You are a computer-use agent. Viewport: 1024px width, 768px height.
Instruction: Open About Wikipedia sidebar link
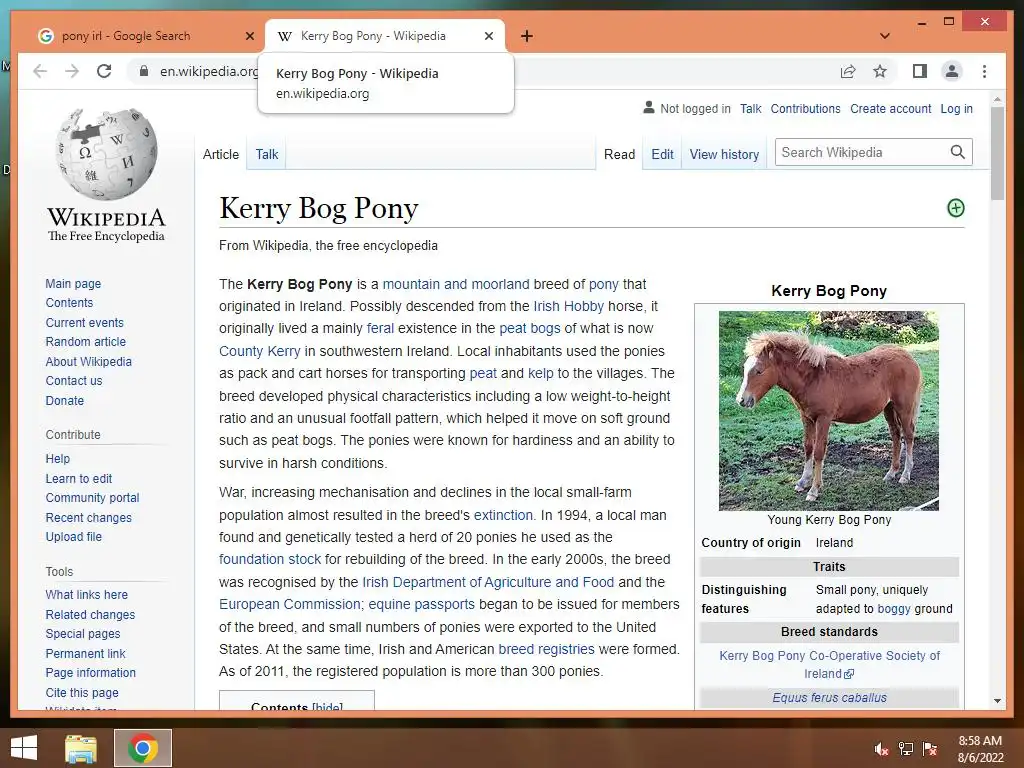(x=88, y=361)
